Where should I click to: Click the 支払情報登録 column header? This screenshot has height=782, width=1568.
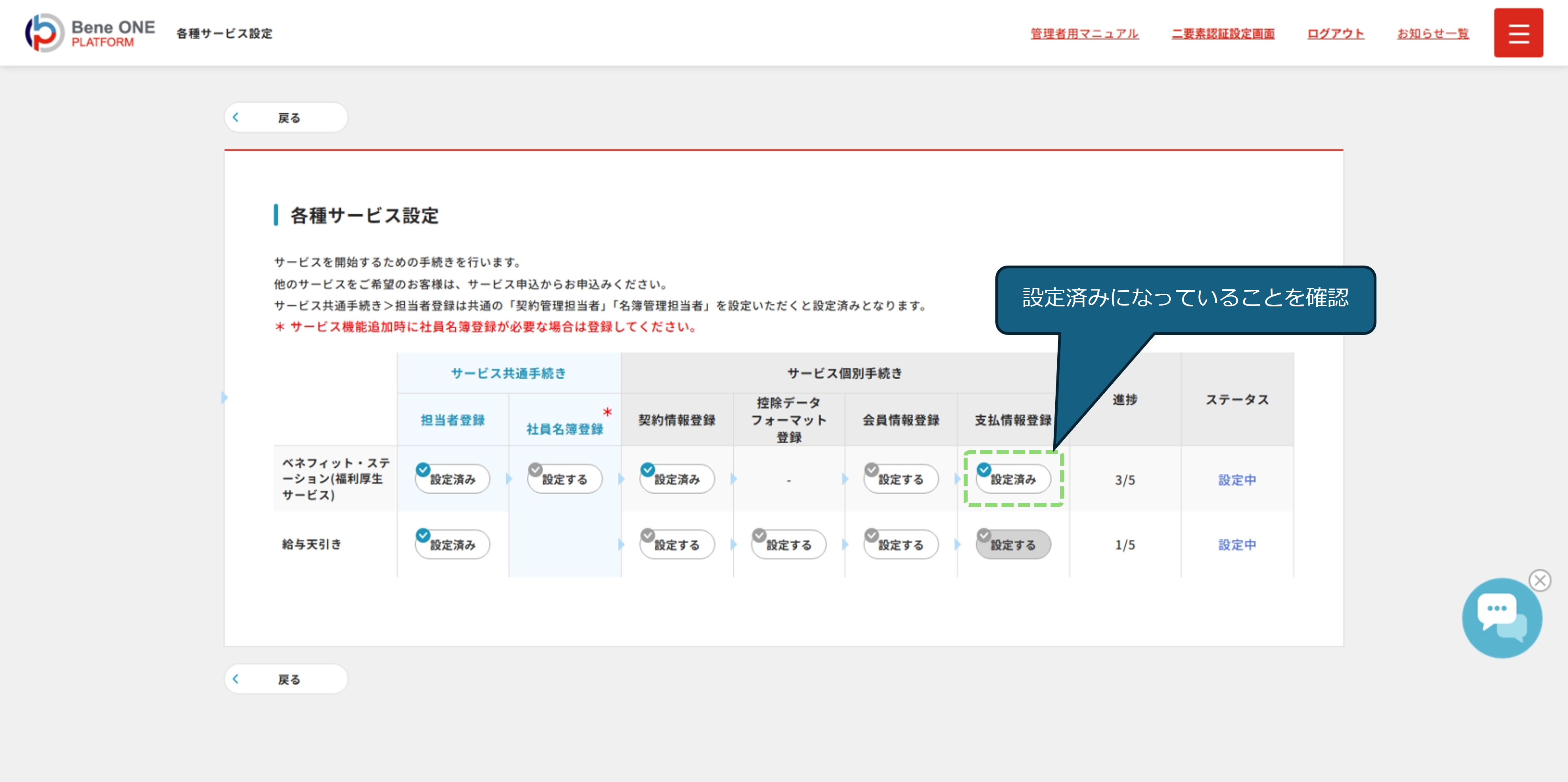(x=1013, y=420)
